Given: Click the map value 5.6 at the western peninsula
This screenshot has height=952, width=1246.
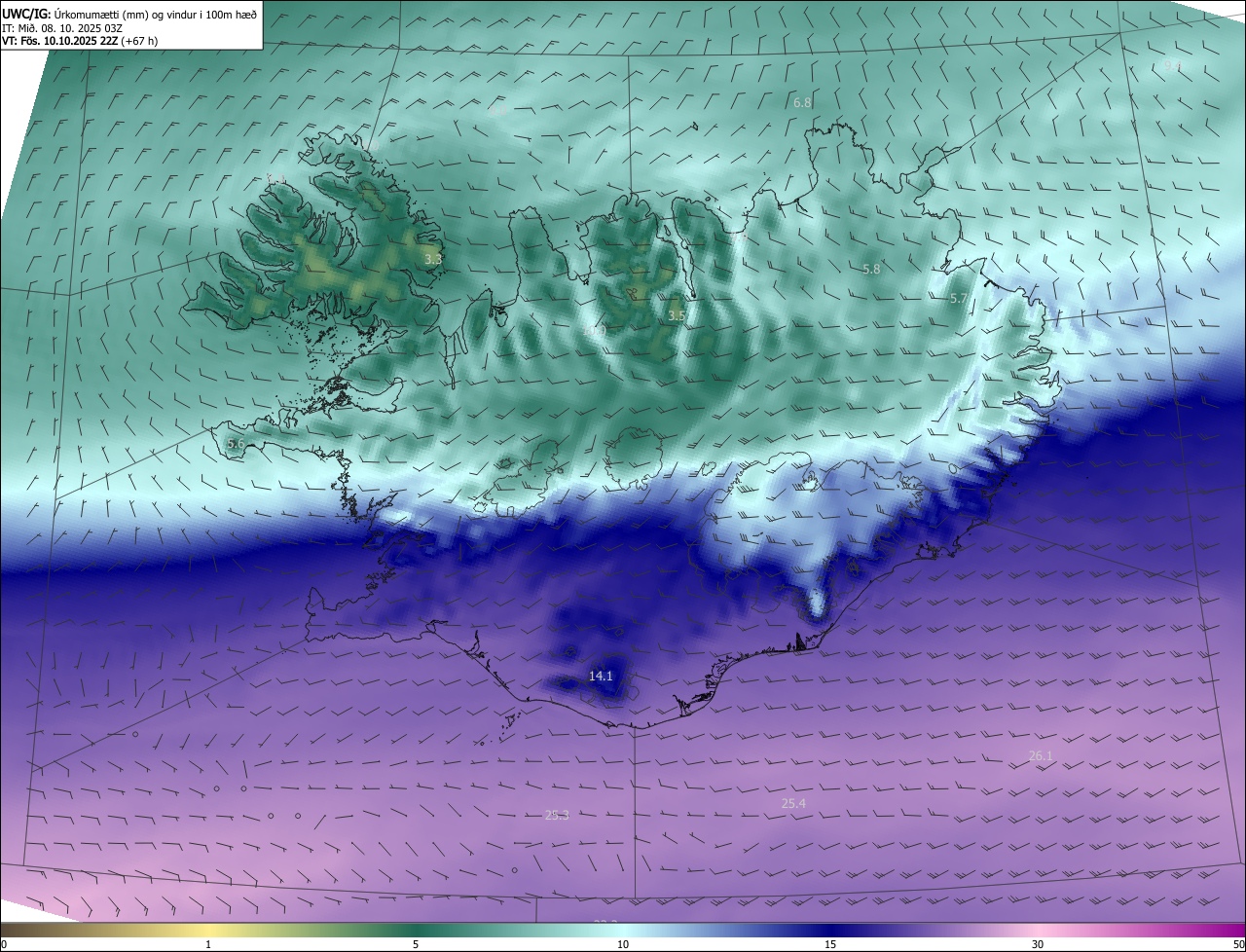Looking at the screenshot, I should pos(236,443).
